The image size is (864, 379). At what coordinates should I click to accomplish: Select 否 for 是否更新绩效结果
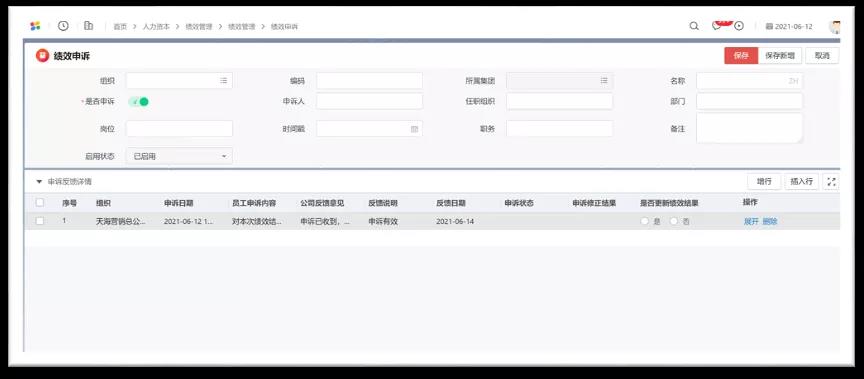coord(674,221)
